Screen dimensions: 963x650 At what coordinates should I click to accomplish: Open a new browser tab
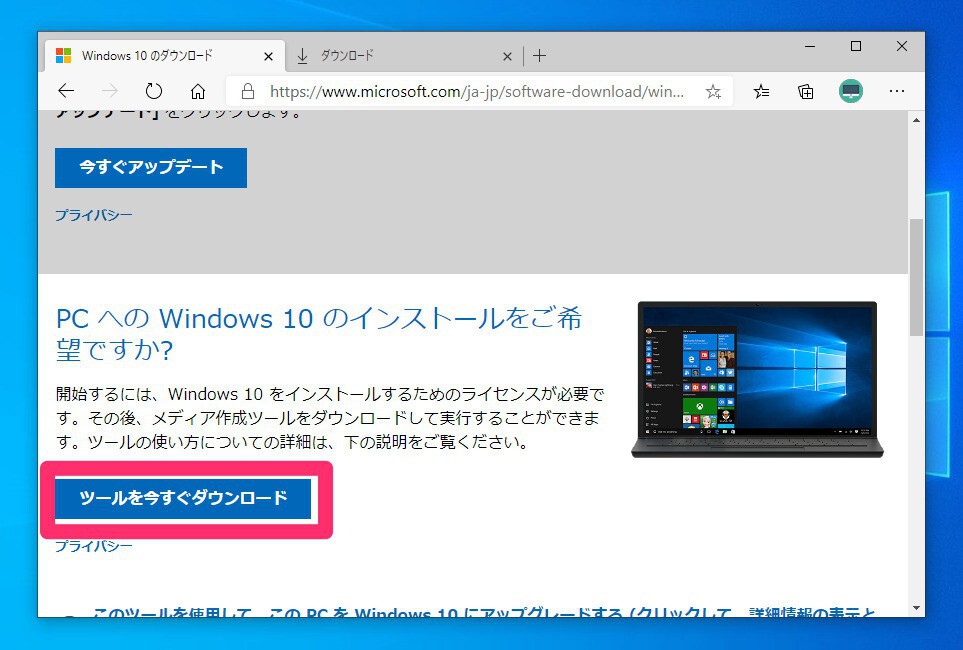(x=539, y=56)
